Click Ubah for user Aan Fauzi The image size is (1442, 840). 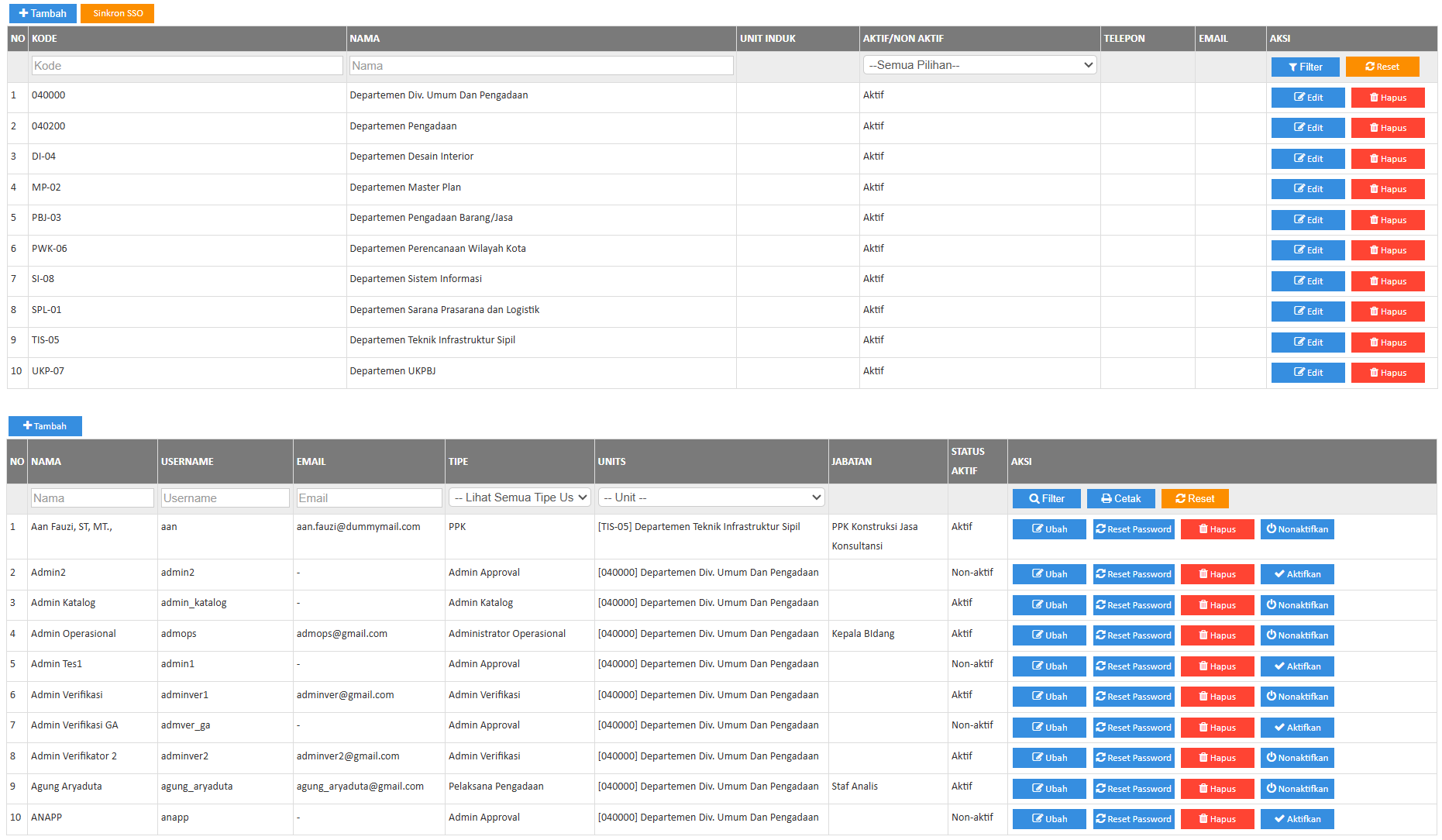coord(1048,529)
